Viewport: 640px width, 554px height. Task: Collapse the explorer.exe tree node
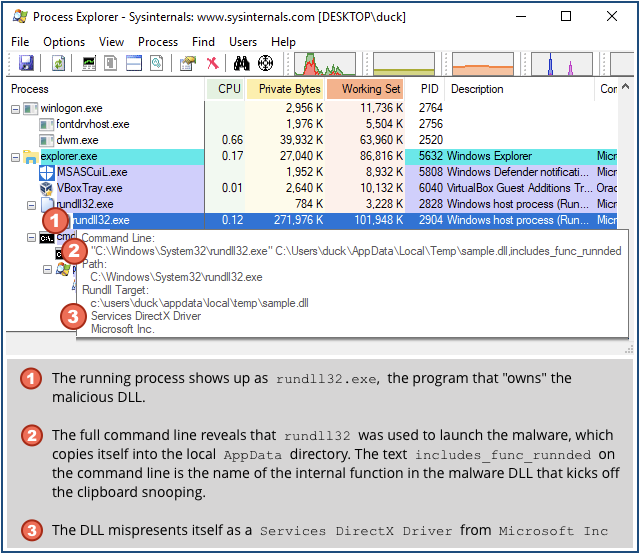[15, 157]
